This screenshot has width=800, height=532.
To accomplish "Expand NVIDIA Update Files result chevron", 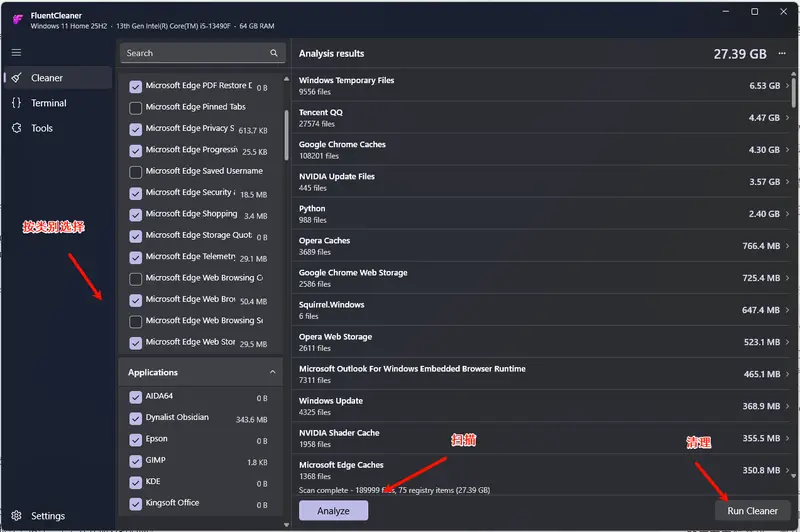I will click(787, 182).
